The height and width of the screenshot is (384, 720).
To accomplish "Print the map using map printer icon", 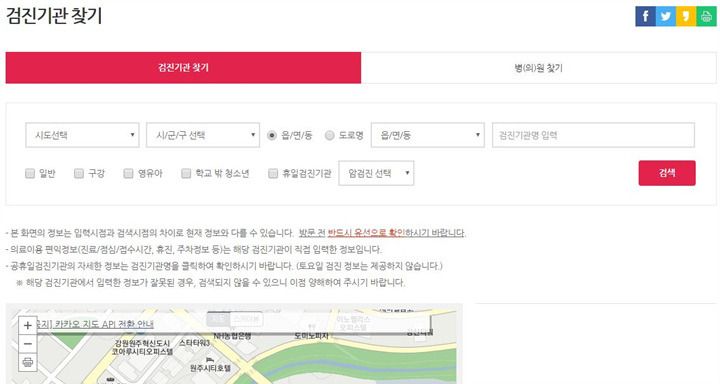I will (28, 362).
